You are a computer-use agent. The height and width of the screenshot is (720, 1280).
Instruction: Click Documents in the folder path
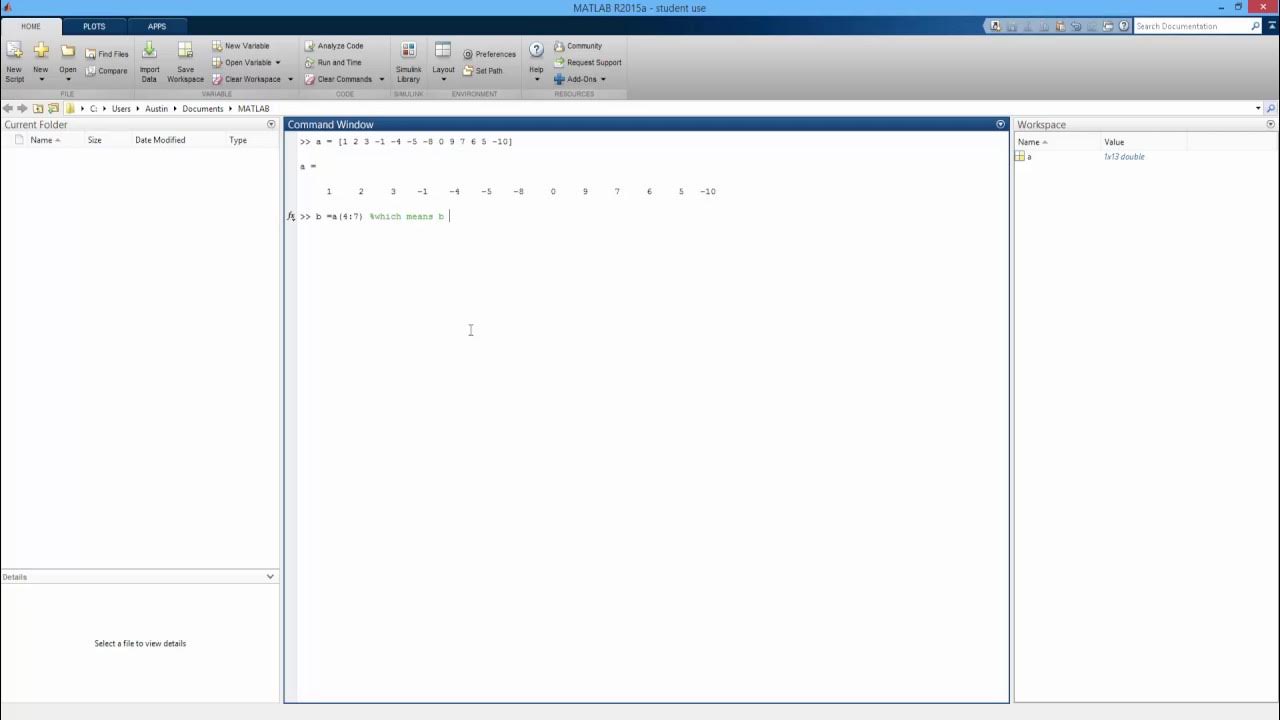203,108
